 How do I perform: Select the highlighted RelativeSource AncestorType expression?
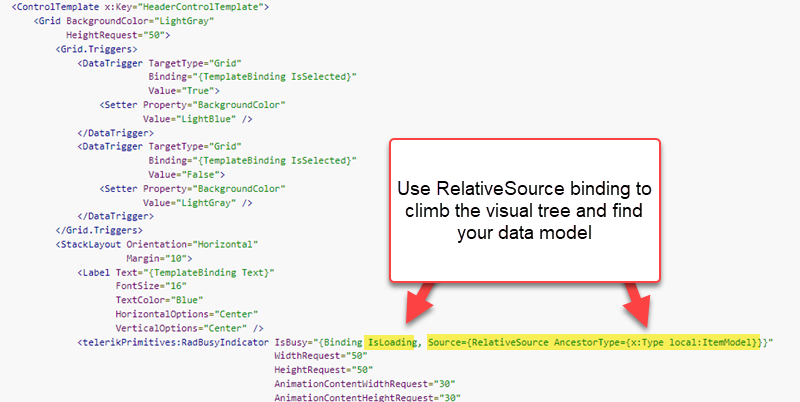click(593, 341)
